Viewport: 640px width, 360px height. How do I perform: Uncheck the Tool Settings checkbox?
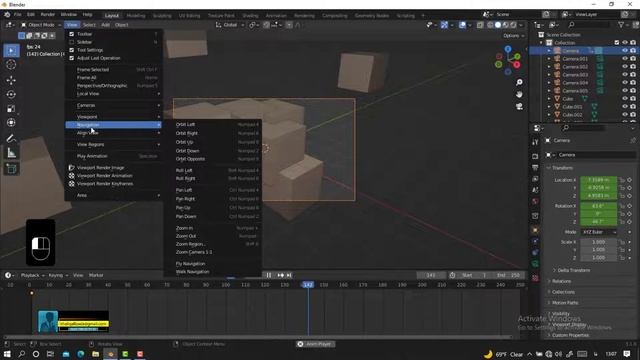71,50
